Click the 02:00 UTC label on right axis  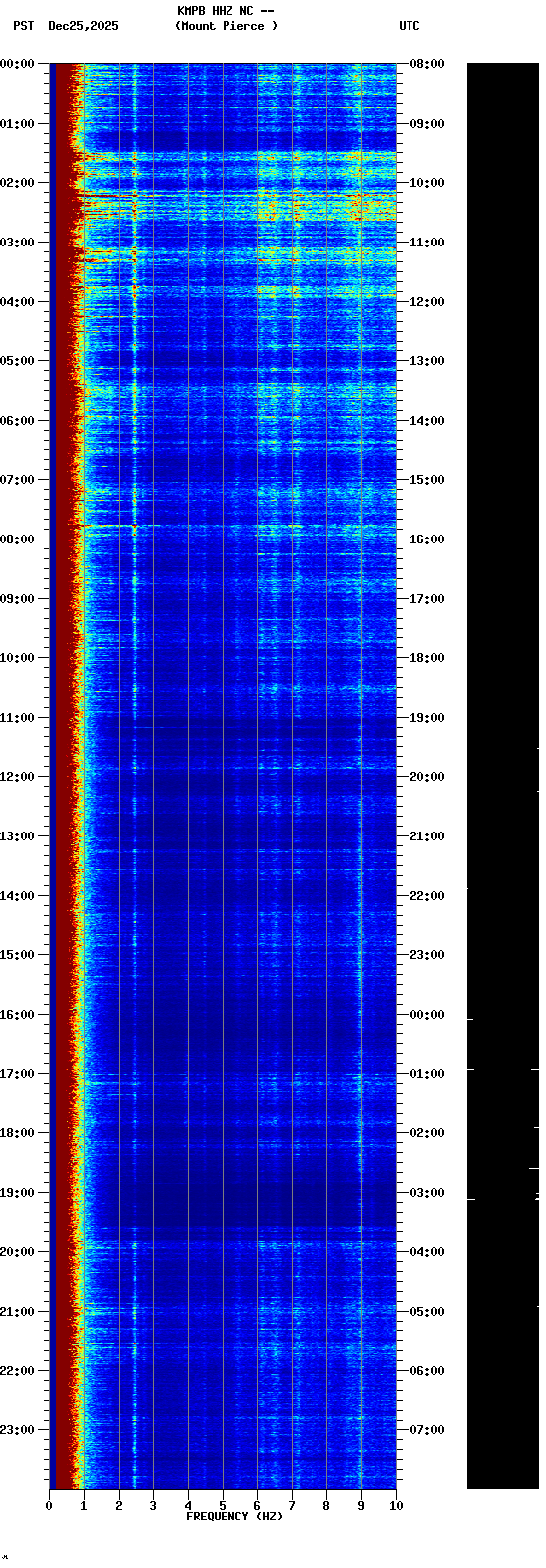pyautogui.click(x=427, y=1133)
